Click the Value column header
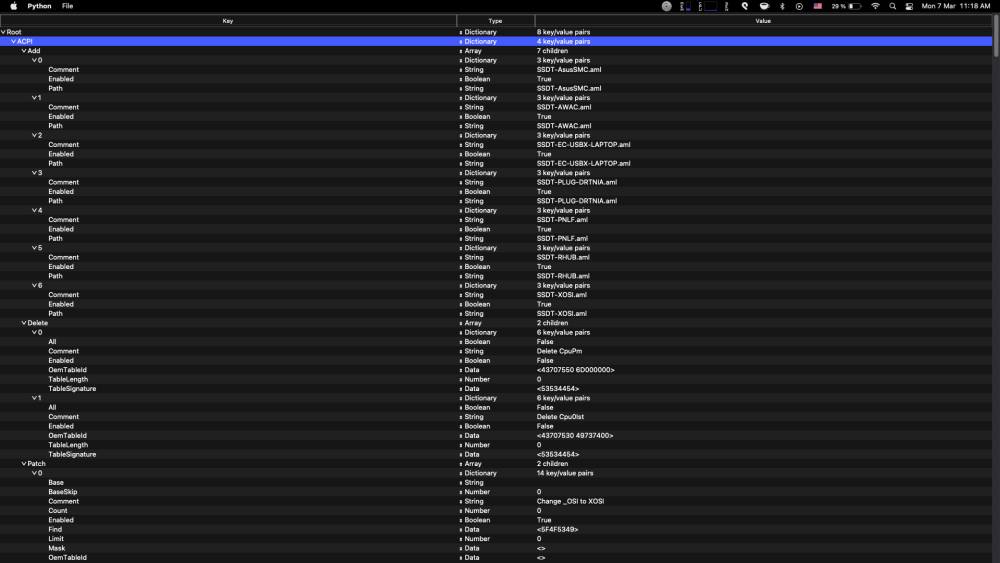This screenshot has width=1000, height=563. coord(763,21)
